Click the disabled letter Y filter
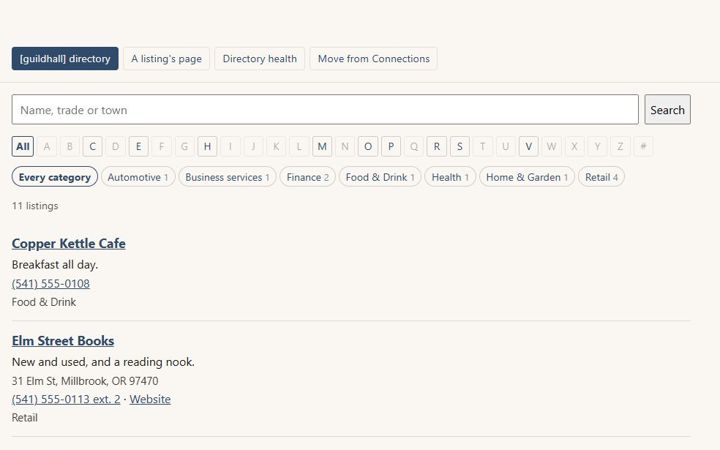 [597, 146]
